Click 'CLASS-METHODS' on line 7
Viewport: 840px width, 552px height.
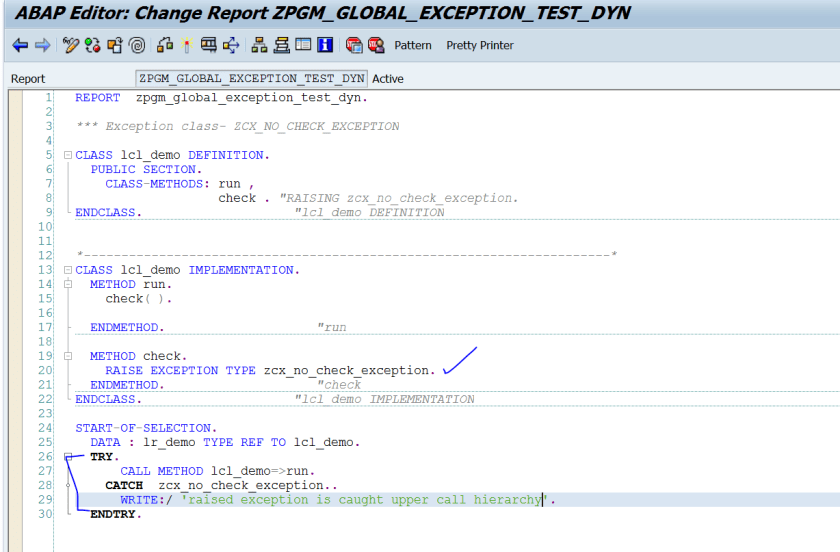point(154,184)
